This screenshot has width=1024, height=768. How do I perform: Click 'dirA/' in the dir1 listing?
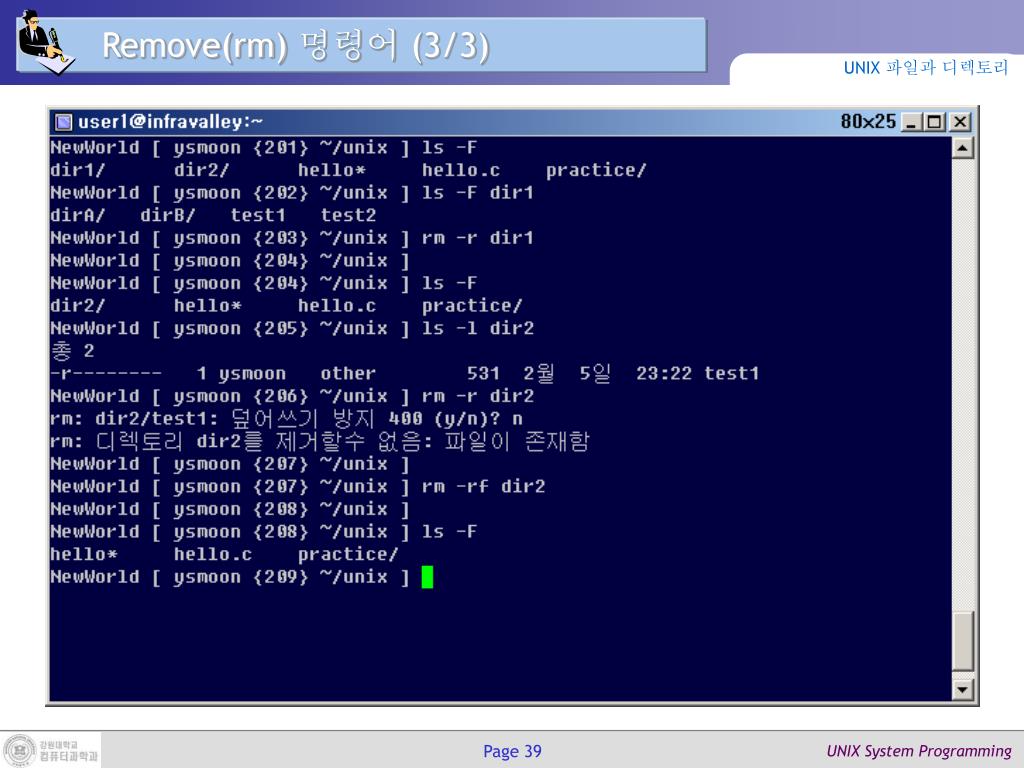(78, 216)
